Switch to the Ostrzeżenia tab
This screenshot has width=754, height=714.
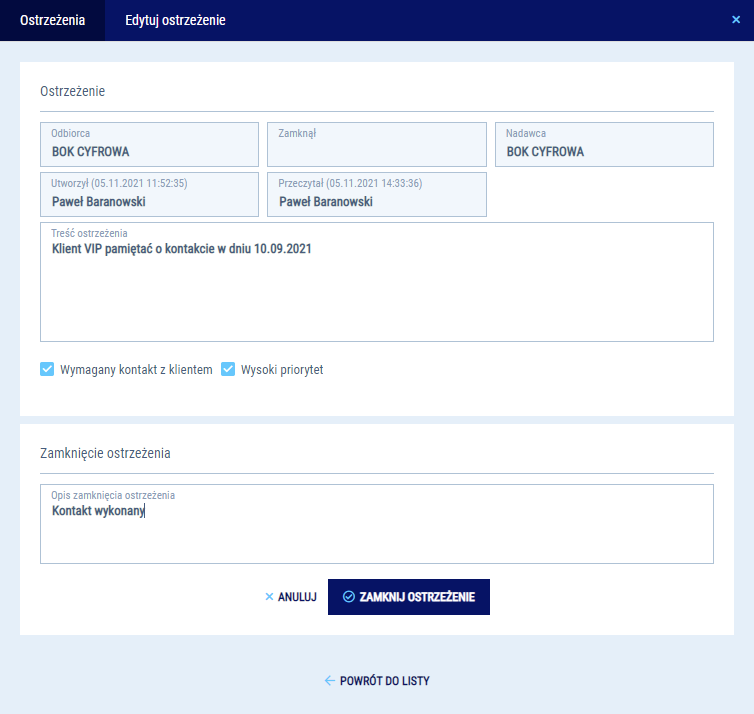52,20
